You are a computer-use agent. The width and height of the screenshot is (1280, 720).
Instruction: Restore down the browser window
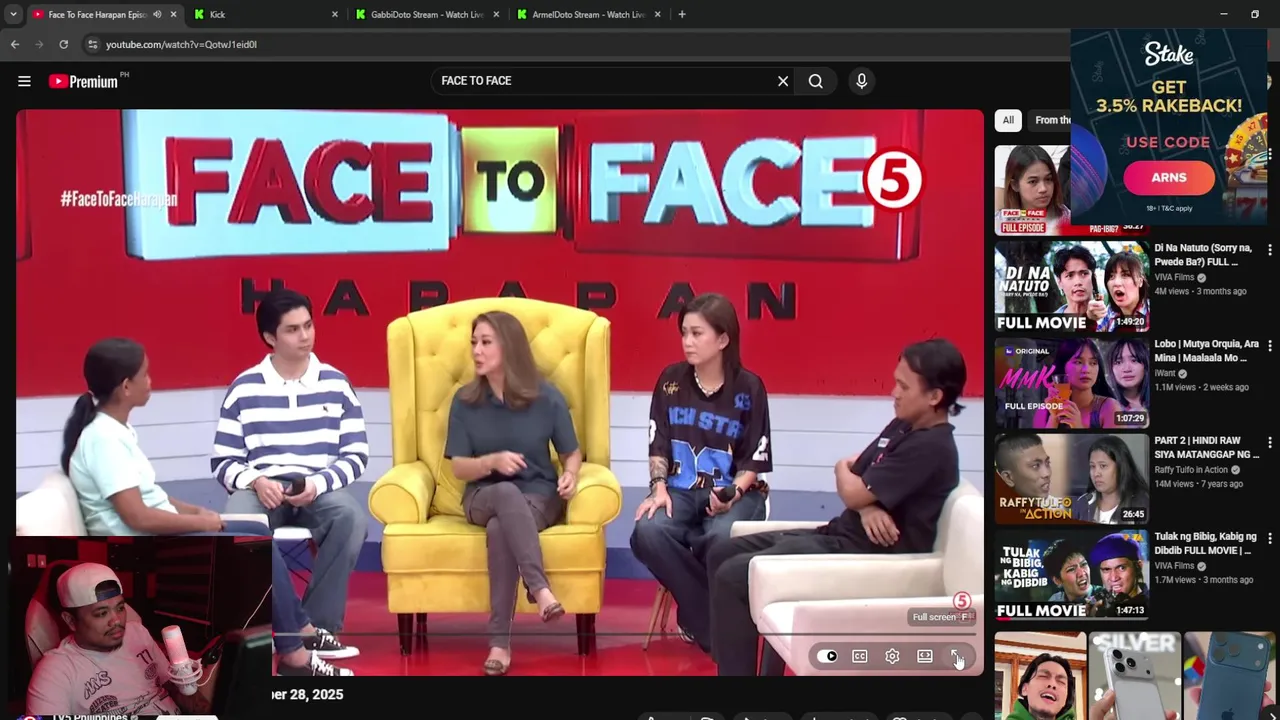click(1255, 14)
